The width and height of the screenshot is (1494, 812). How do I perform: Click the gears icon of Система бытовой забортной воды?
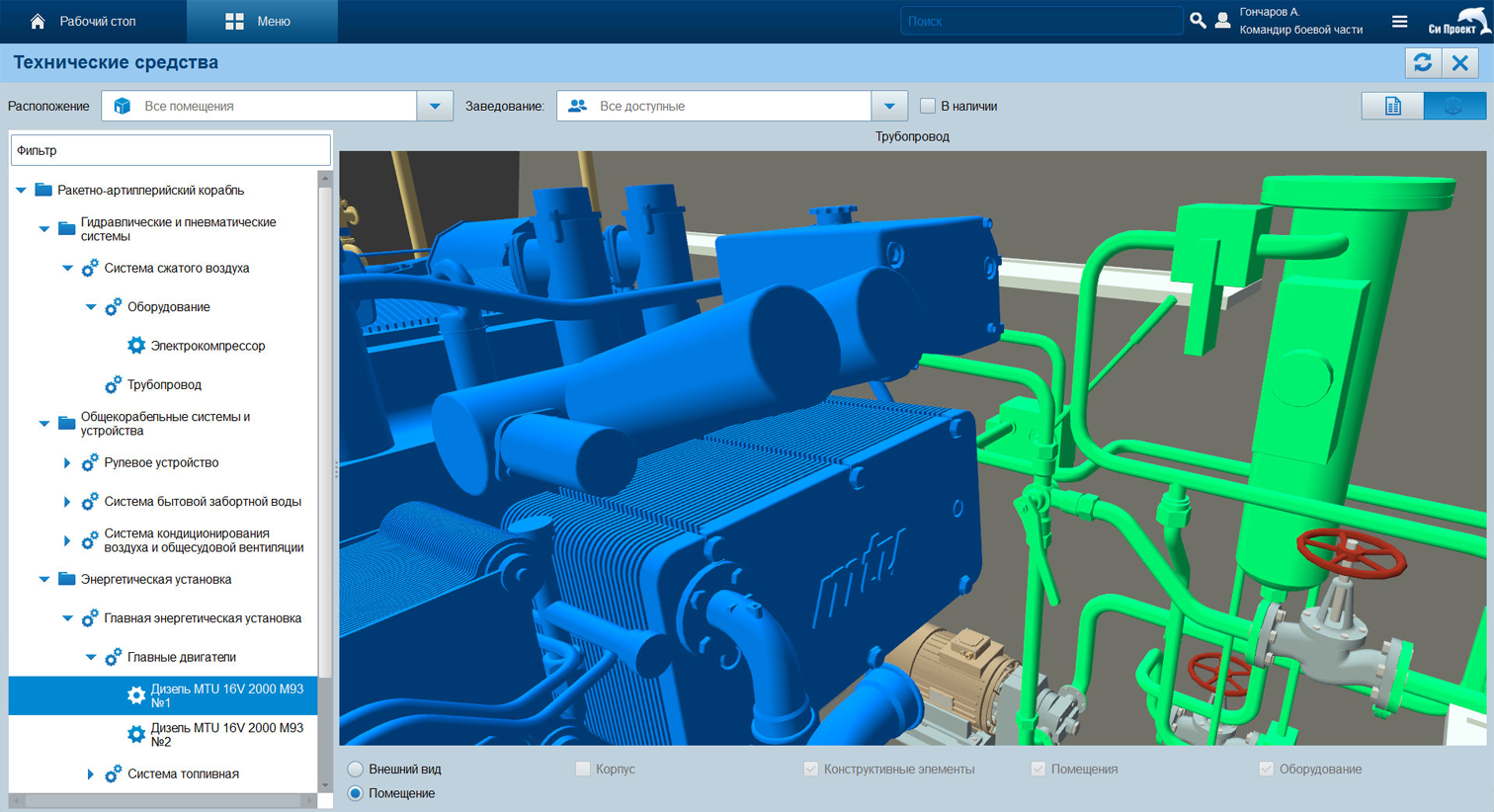90,502
